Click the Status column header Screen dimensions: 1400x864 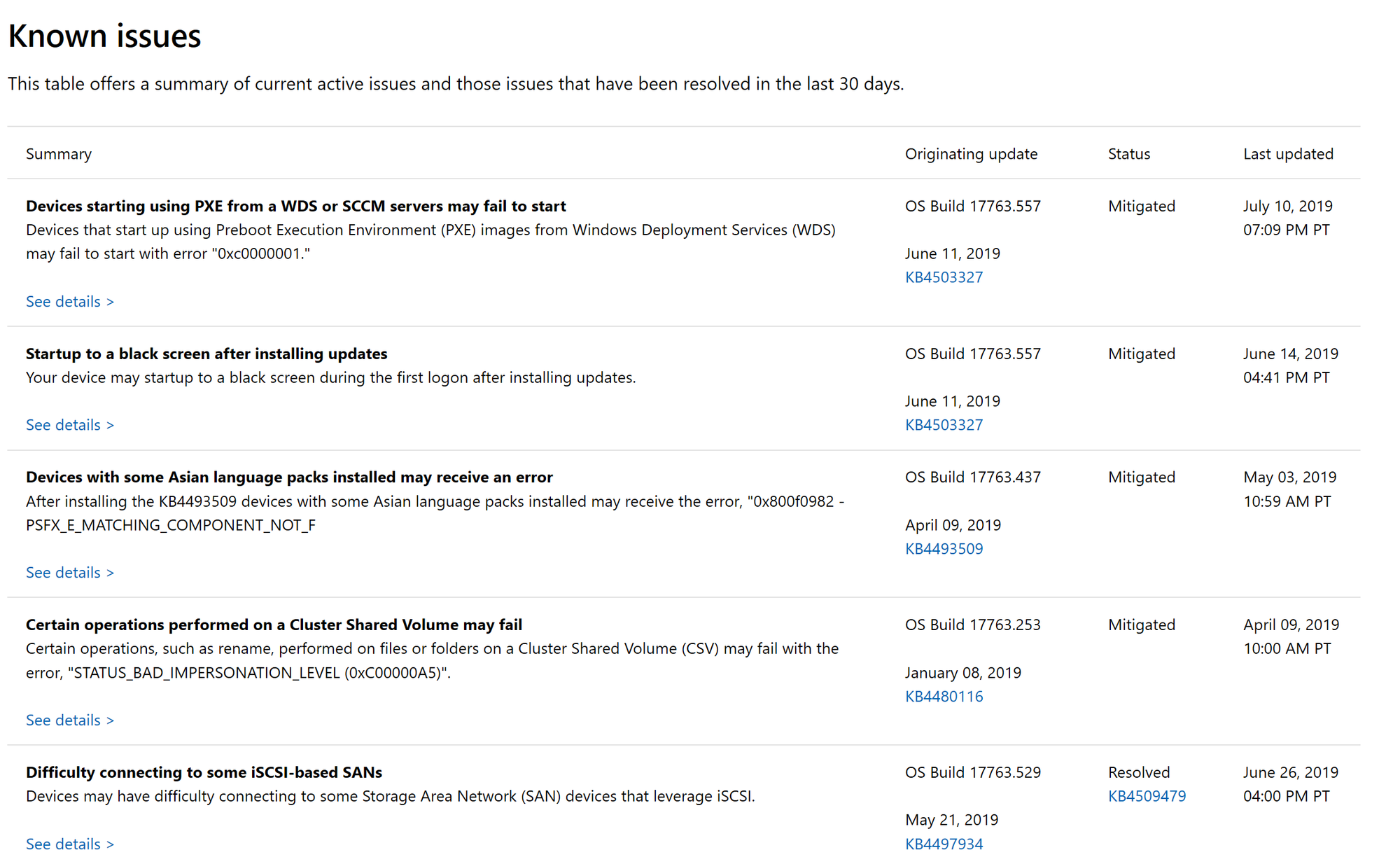click(x=1128, y=153)
